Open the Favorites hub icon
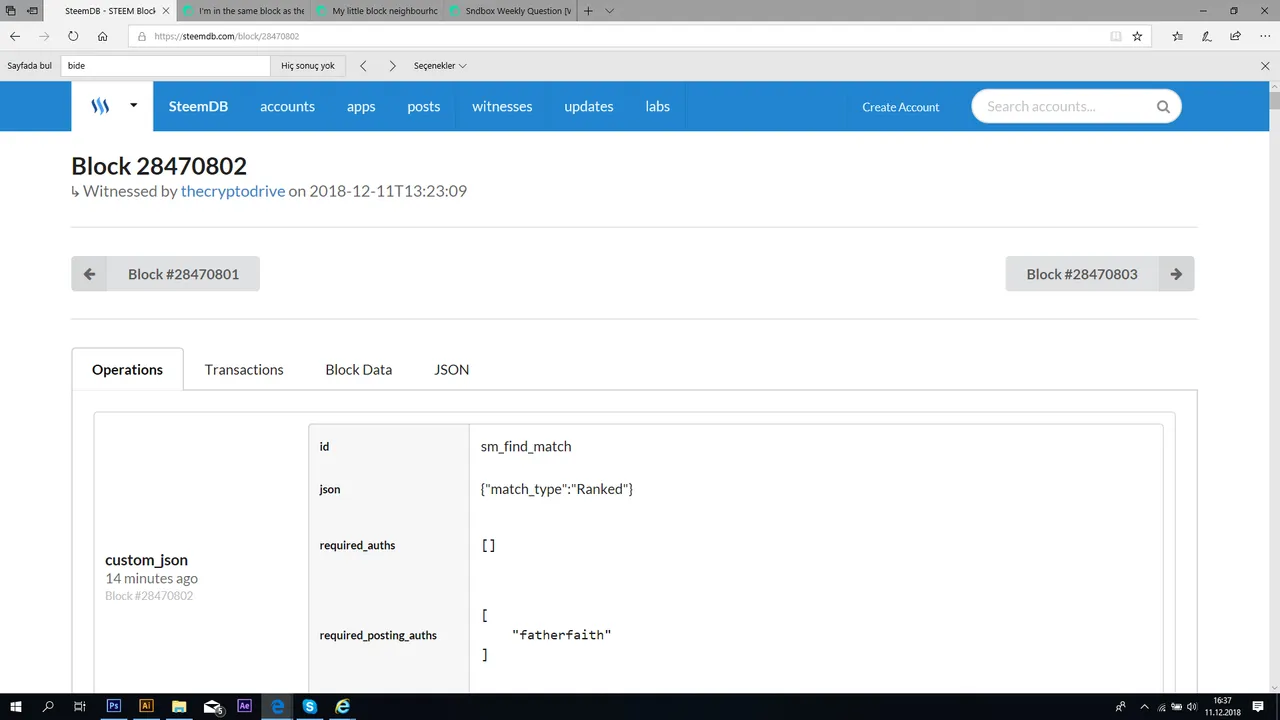The width and height of the screenshot is (1280, 720). coord(1177,36)
